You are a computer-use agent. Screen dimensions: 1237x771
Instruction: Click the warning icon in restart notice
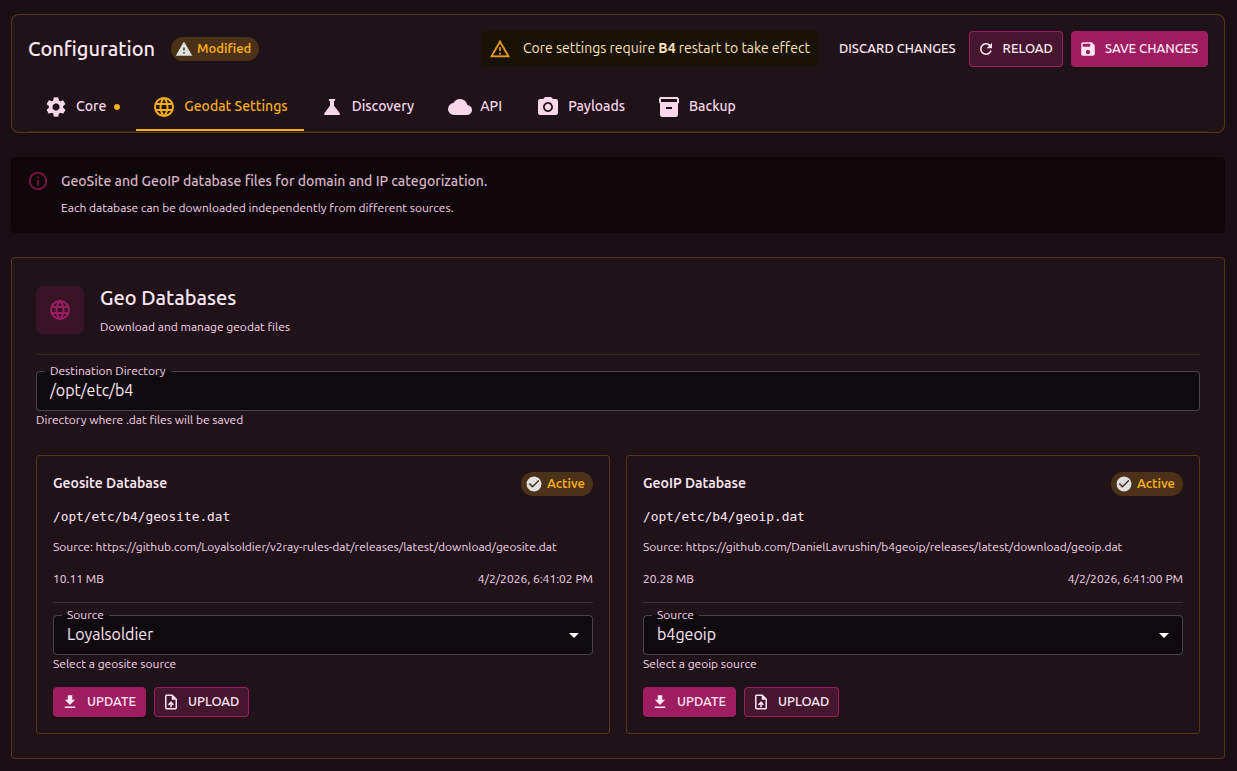500,49
